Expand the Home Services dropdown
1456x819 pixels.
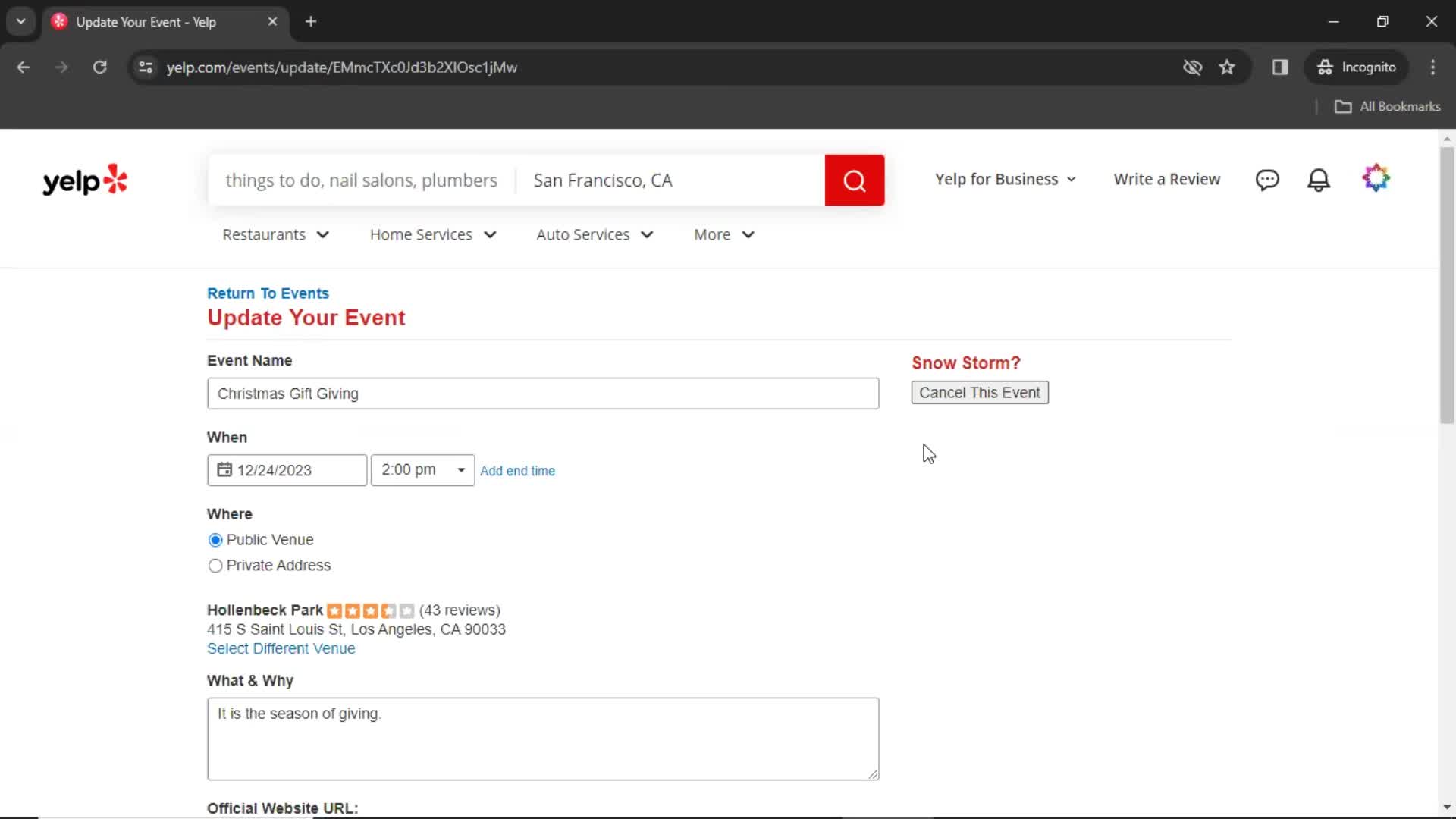433,234
